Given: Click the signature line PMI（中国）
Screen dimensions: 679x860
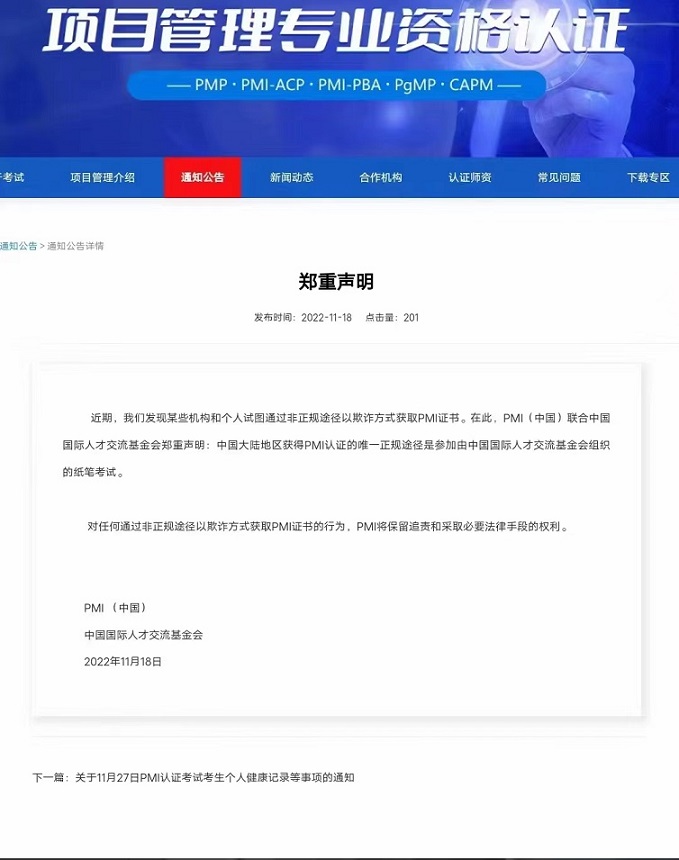Looking at the screenshot, I should pos(116,608).
